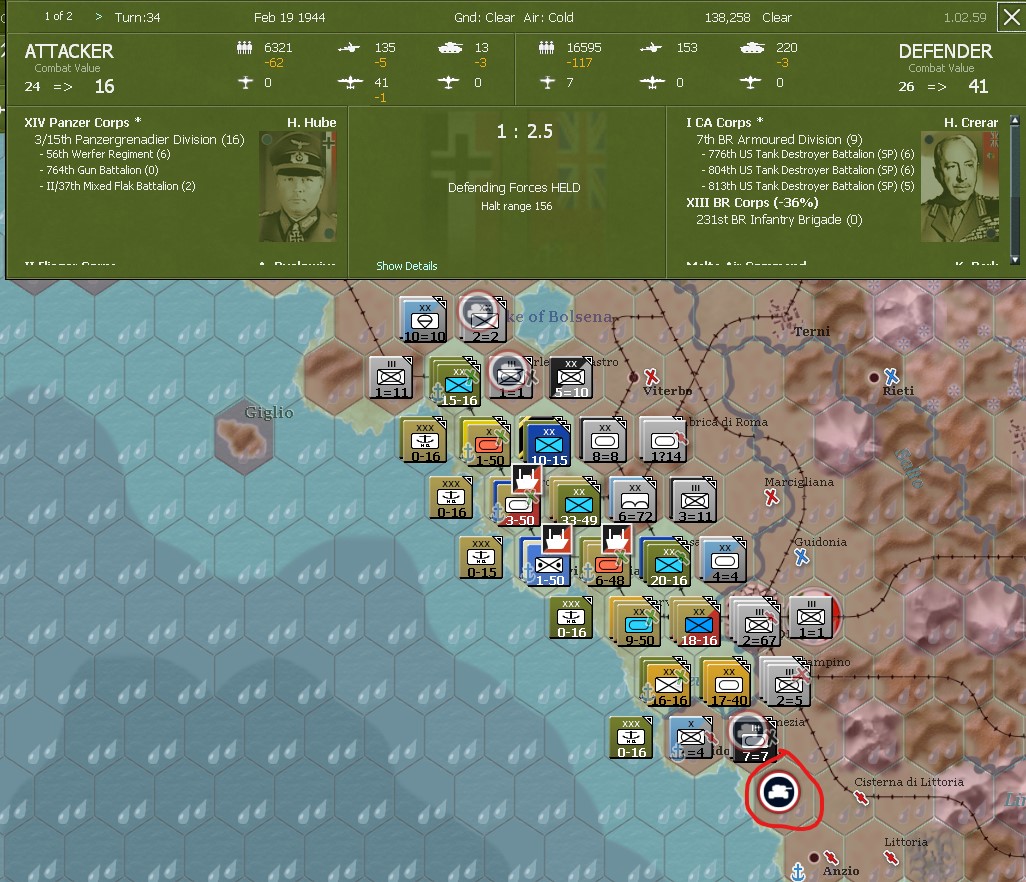Open I CA Corps entry
This screenshot has height=882, width=1026.
tap(724, 122)
